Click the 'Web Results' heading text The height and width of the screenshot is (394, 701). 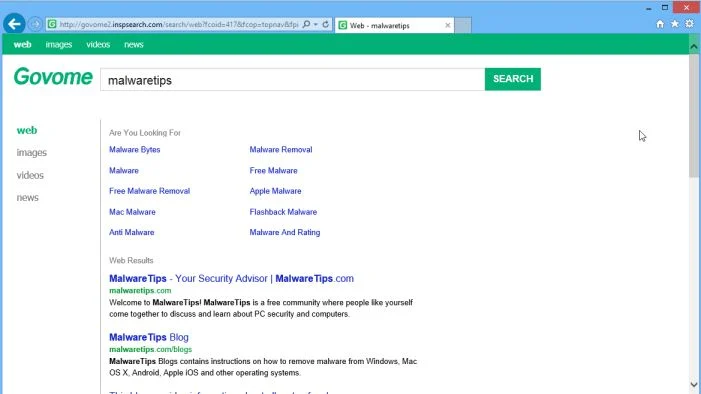(x=131, y=260)
